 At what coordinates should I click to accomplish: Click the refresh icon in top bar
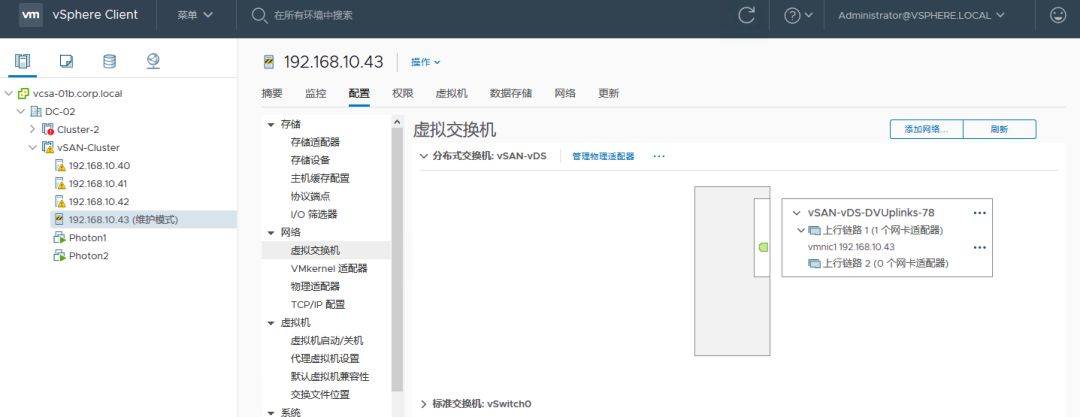pos(746,15)
